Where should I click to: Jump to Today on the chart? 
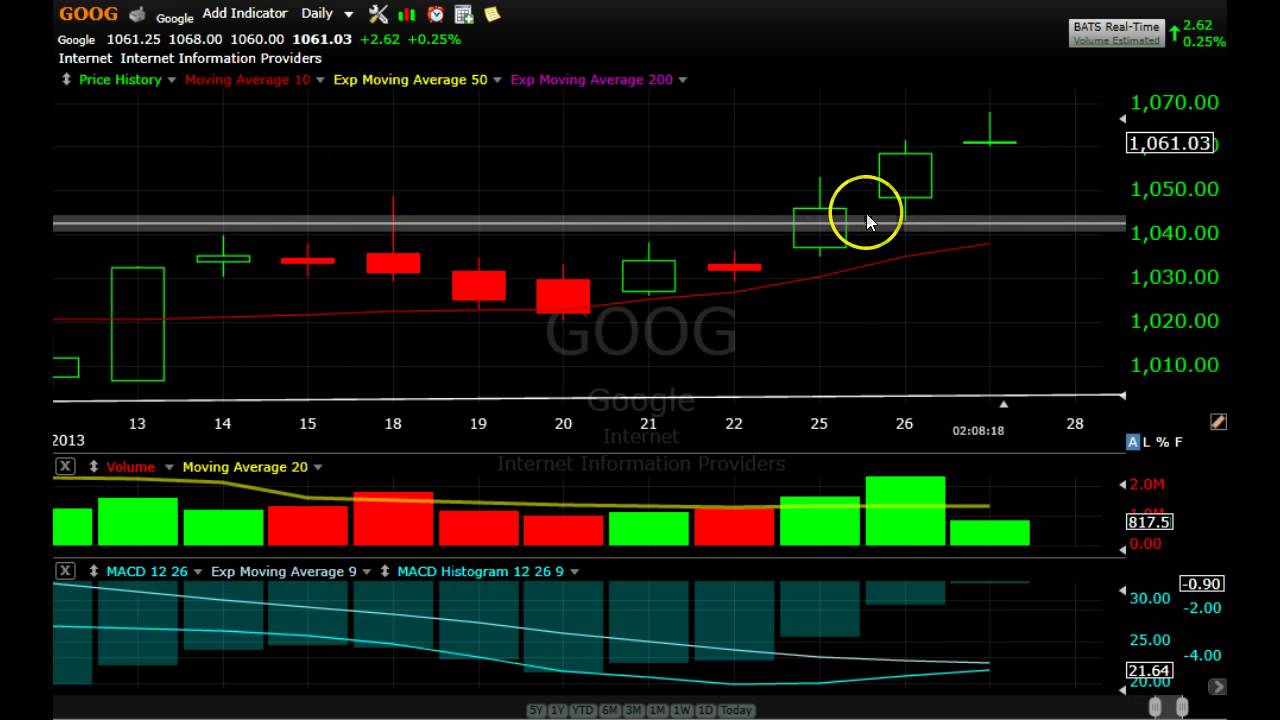[x=736, y=710]
